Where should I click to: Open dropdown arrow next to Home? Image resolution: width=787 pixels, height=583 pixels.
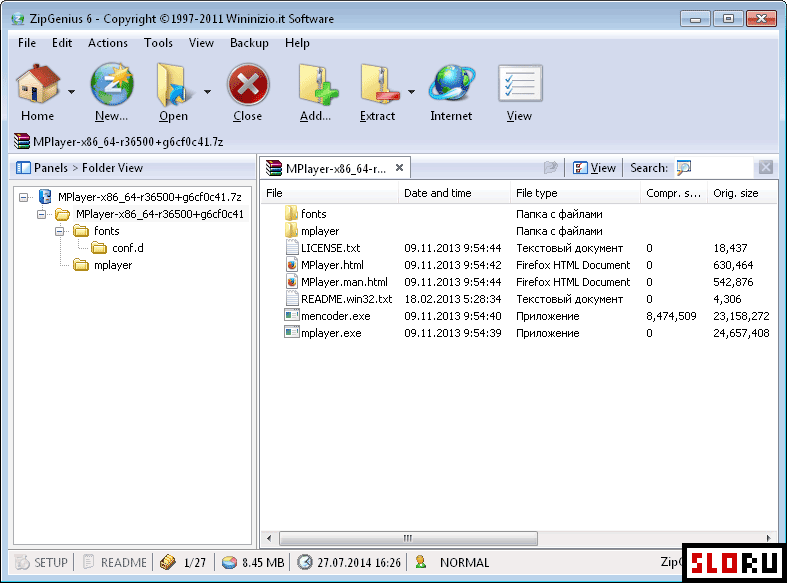pyautogui.click(x=71, y=92)
